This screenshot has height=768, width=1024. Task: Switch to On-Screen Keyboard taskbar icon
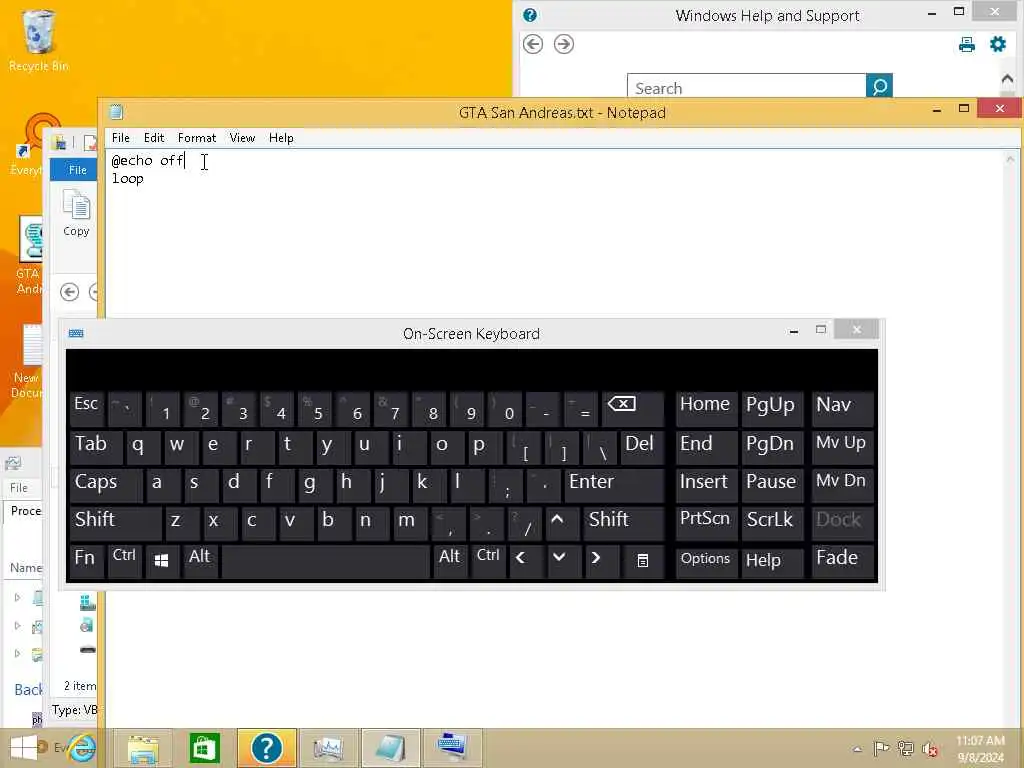452,748
